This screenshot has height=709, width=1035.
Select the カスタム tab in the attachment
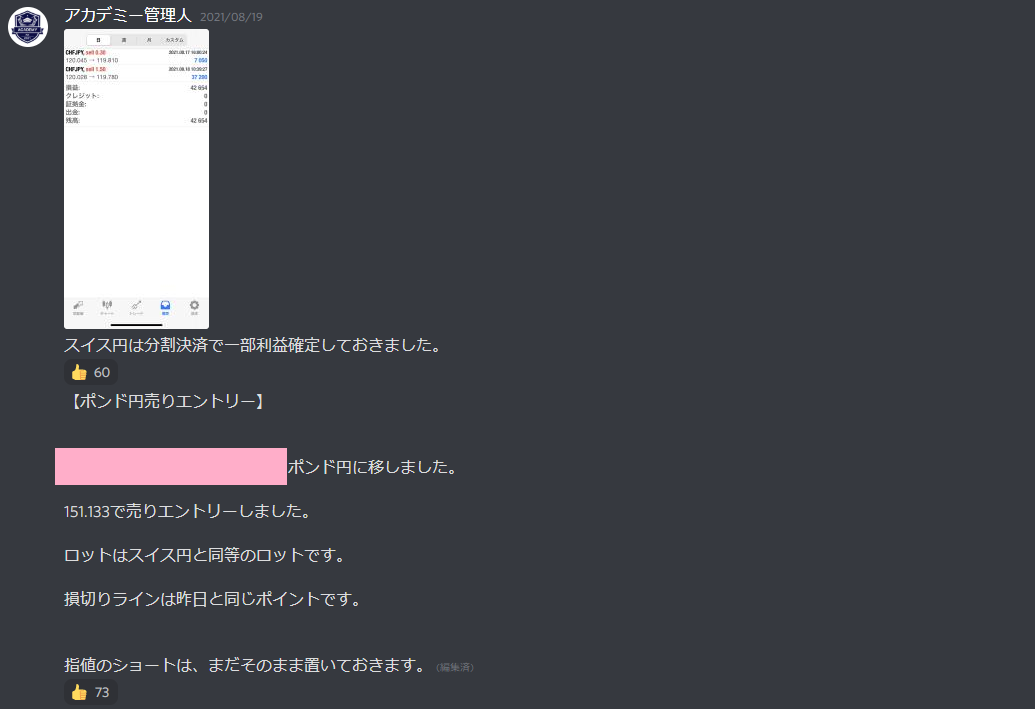174,40
